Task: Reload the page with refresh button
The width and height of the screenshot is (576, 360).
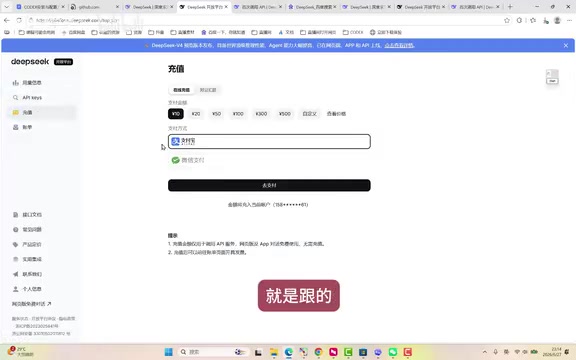Action: [19, 20]
